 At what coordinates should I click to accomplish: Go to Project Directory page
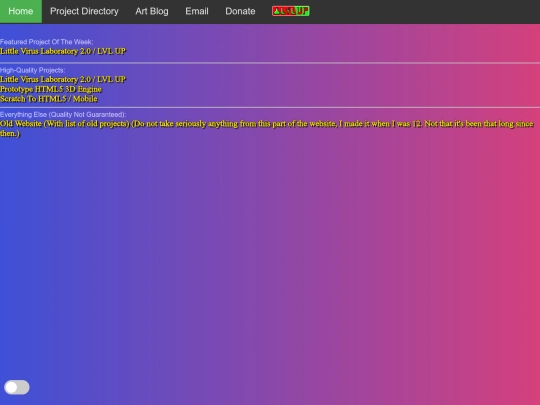[x=84, y=11]
